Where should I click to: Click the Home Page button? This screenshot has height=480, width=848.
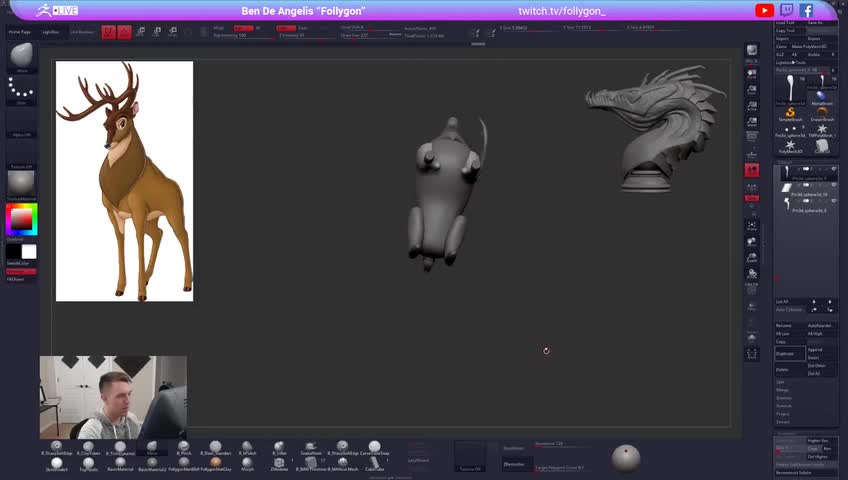click(19, 32)
